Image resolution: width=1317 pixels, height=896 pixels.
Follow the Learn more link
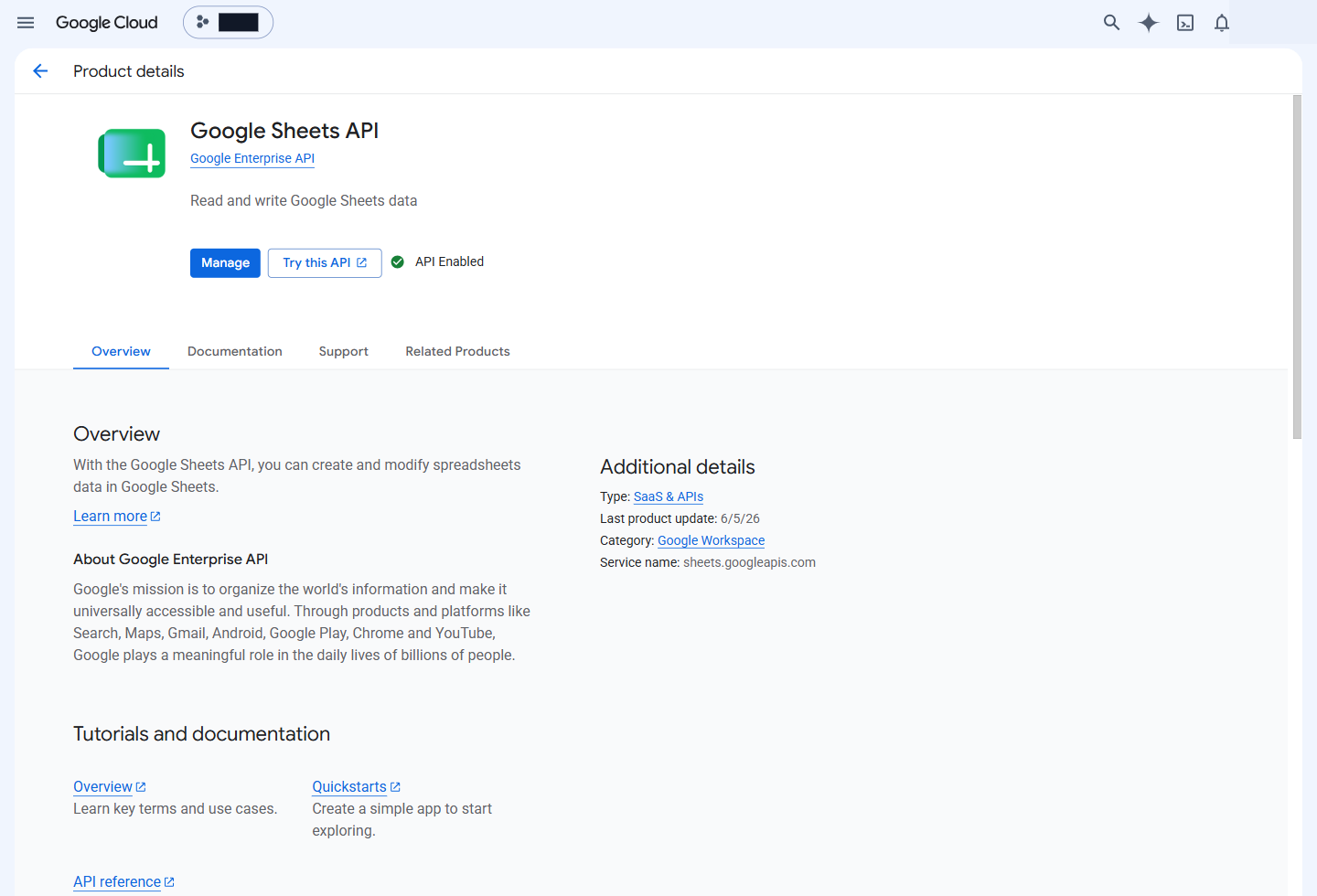[x=117, y=517]
